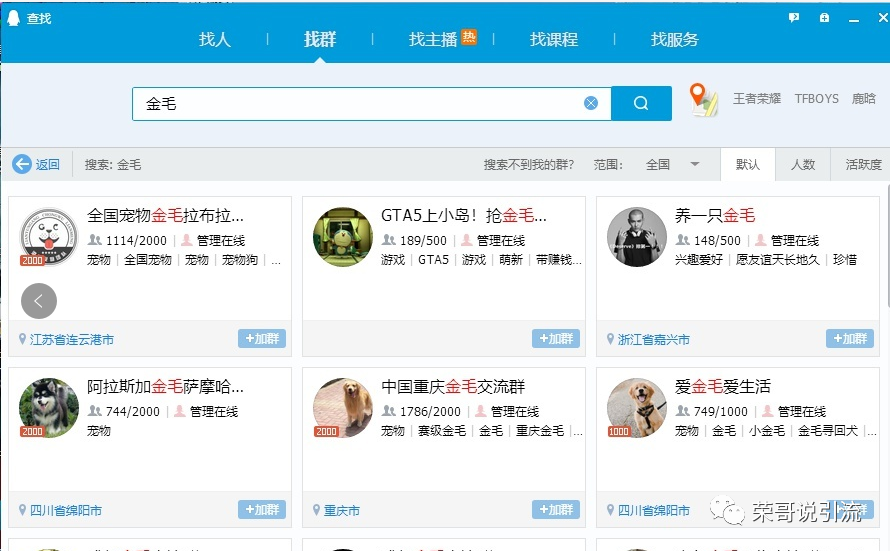Join 养一只金毛 group with +加群
Viewport: 890px width, 551px height.
pyautogui.click(x=850, y=339)
